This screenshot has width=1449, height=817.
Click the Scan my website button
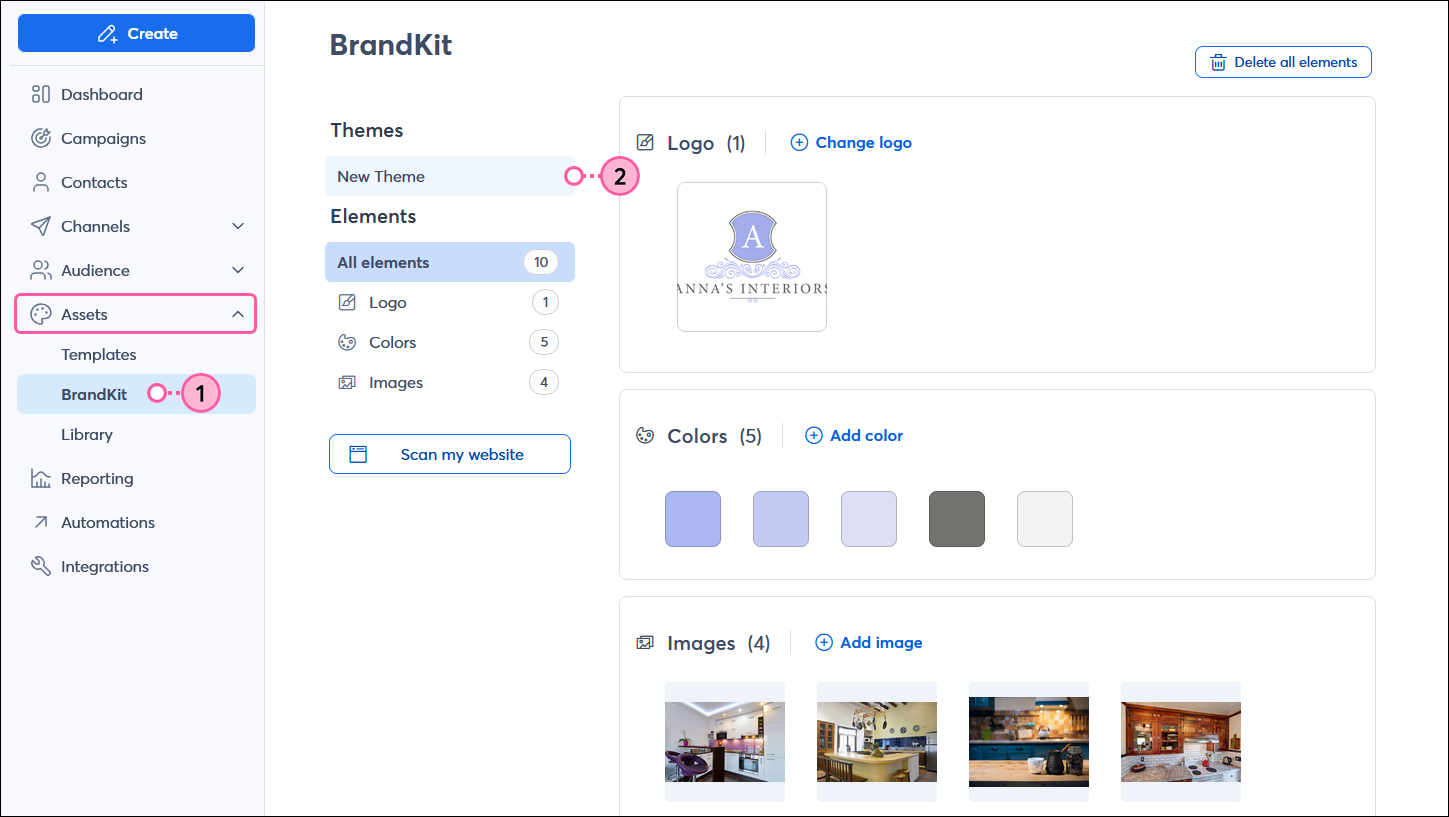pos(449,453)
